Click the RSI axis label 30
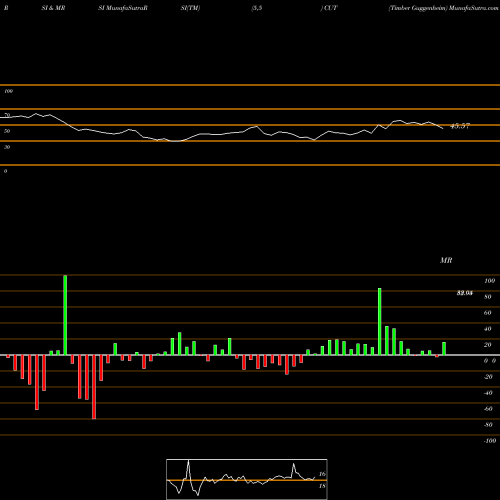Viewport: 500px width, 500px height. (7, 147)
